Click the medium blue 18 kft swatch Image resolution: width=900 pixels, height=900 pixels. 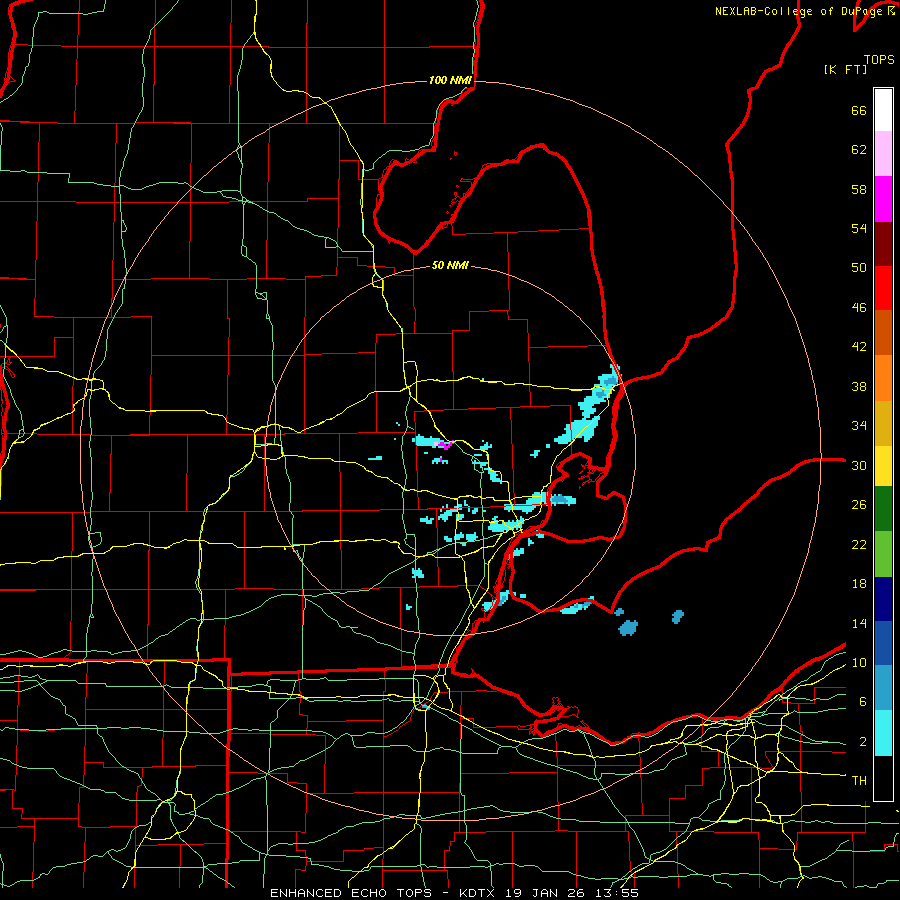[883, 643]
